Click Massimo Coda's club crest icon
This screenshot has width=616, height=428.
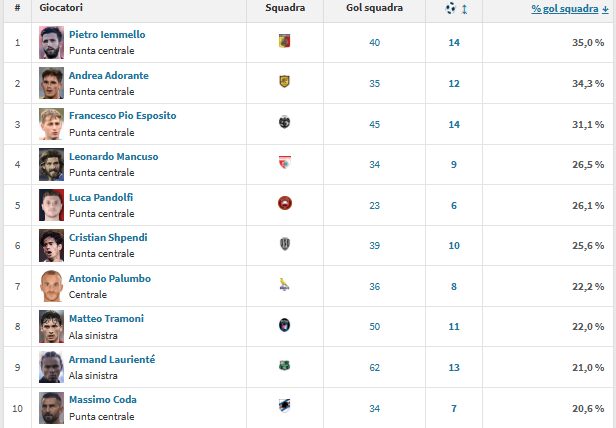click(x=285, y=406)
